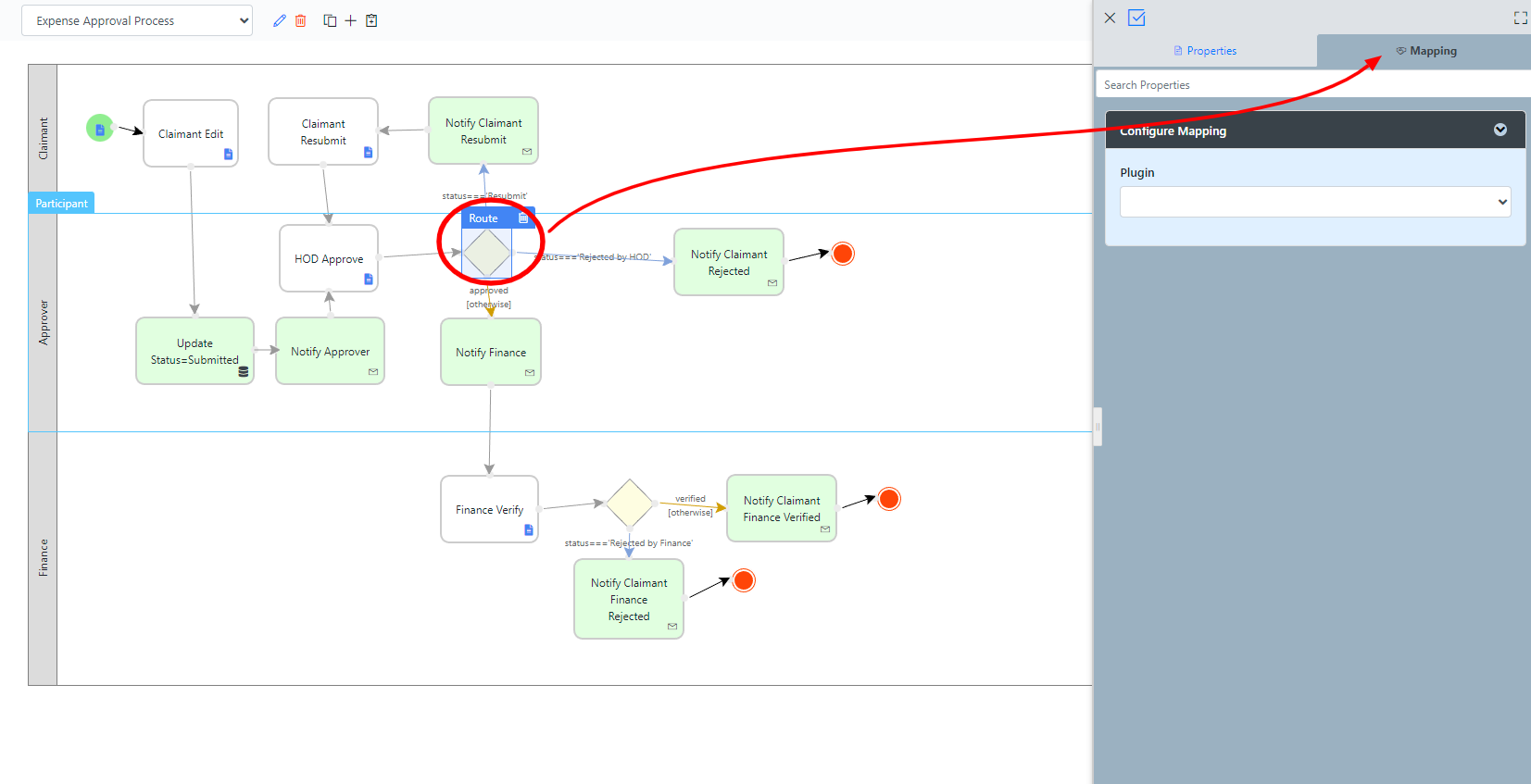The width and height of the screenshot is (1531, 784).
Task: Open the Plugin dropdown
Action: pos(1315,202)
